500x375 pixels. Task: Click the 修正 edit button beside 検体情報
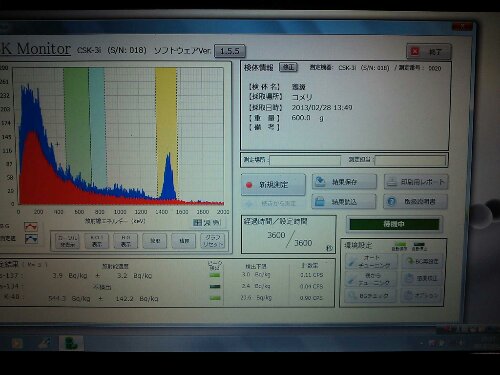[288, 67]
